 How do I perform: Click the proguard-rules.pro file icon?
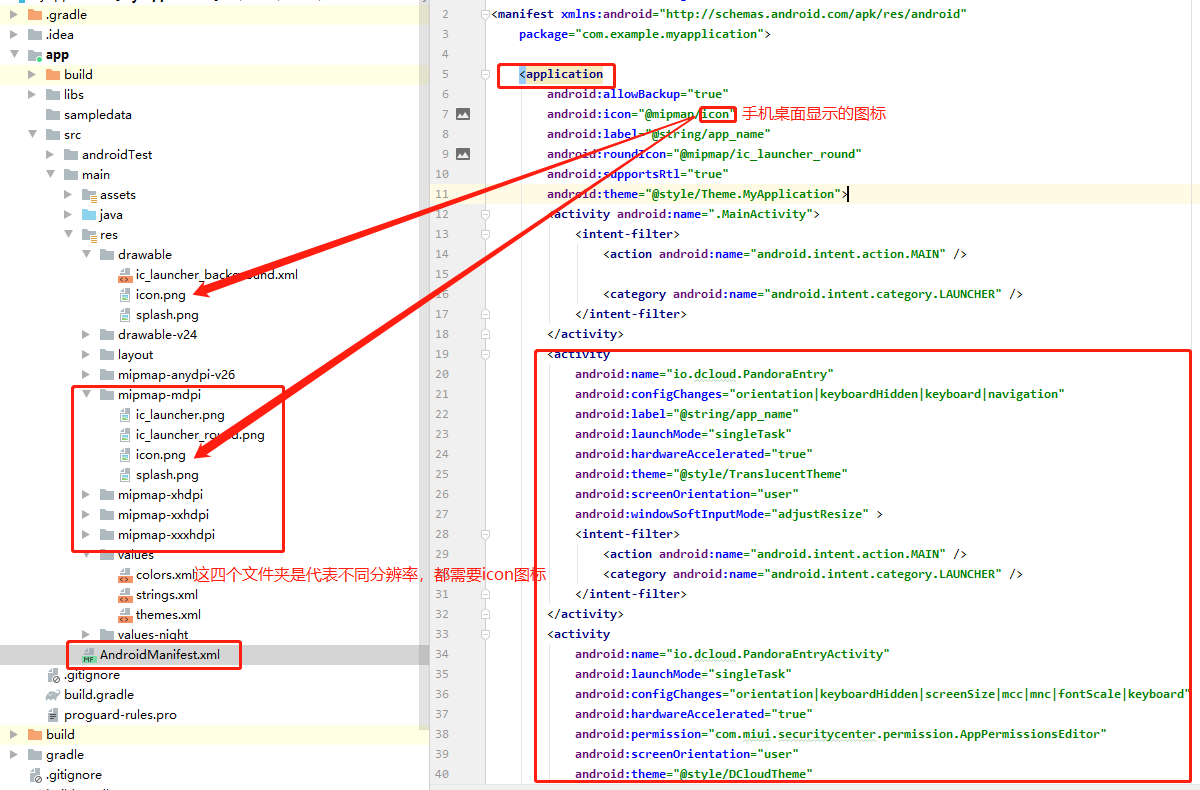[x=53, y=715]
